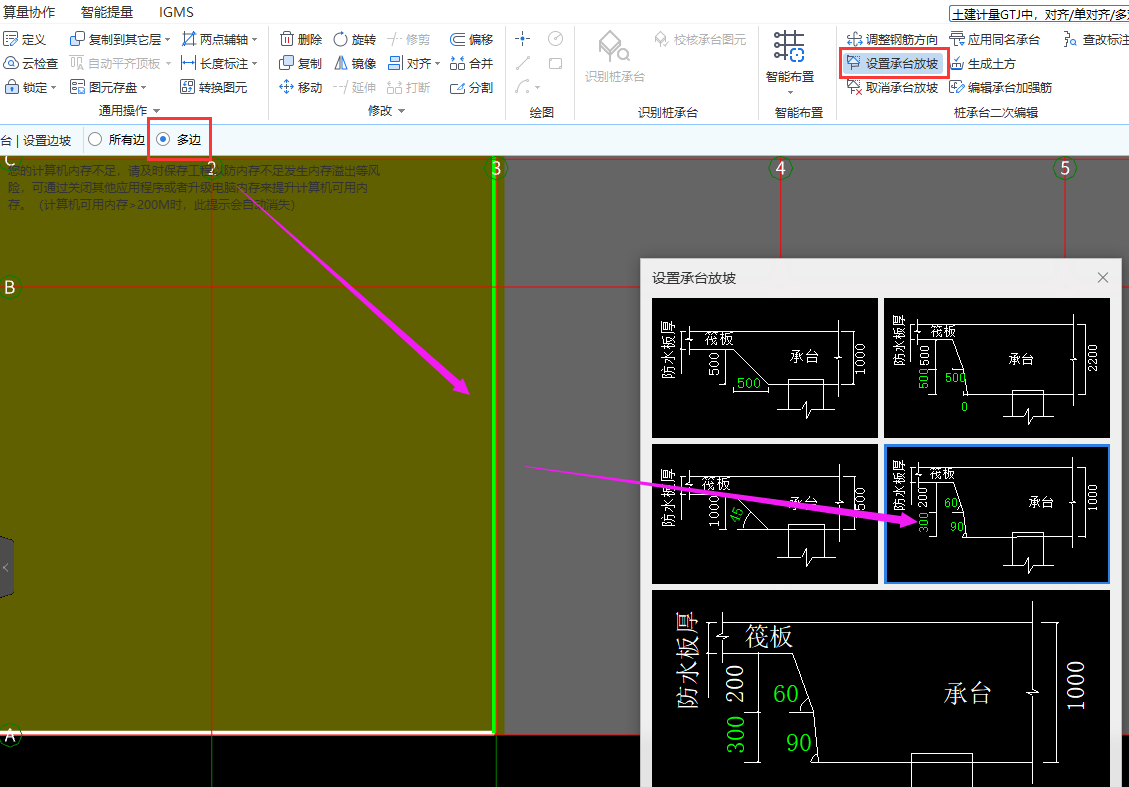The width and height of the screenshot is (1129, 787).
Task: Expand the 通用操作 group arrow
Action: click(x=156, y=111)
